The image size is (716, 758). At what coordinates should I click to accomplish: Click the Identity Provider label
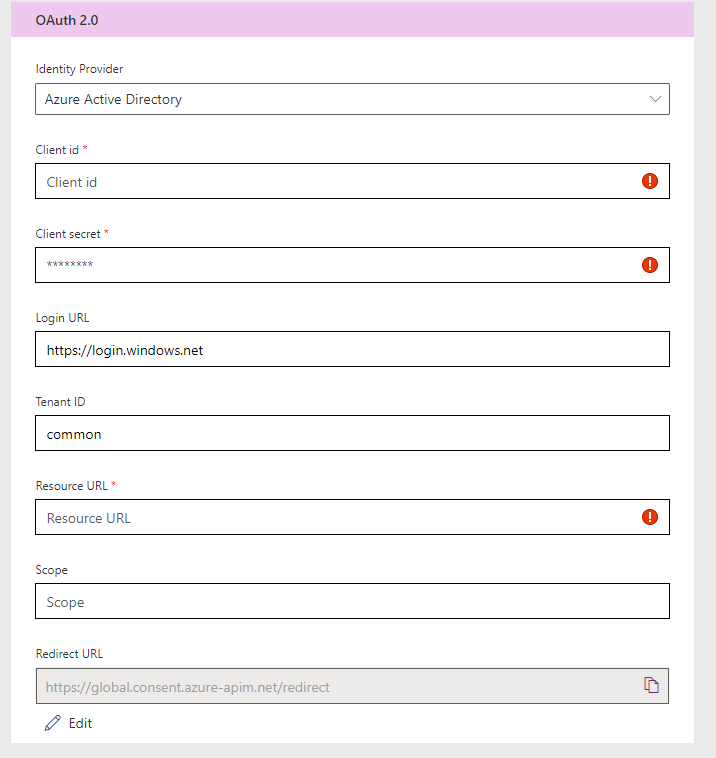click(79, 69)
